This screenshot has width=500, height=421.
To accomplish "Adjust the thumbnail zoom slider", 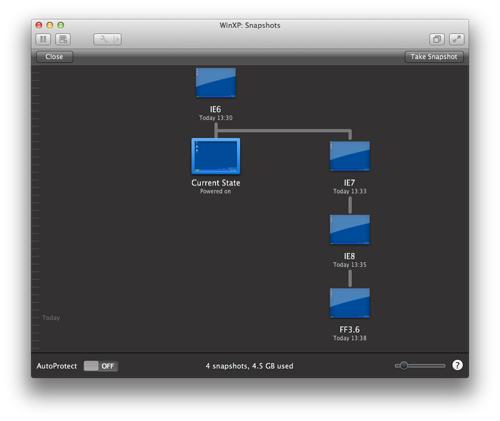I will 420,366.
